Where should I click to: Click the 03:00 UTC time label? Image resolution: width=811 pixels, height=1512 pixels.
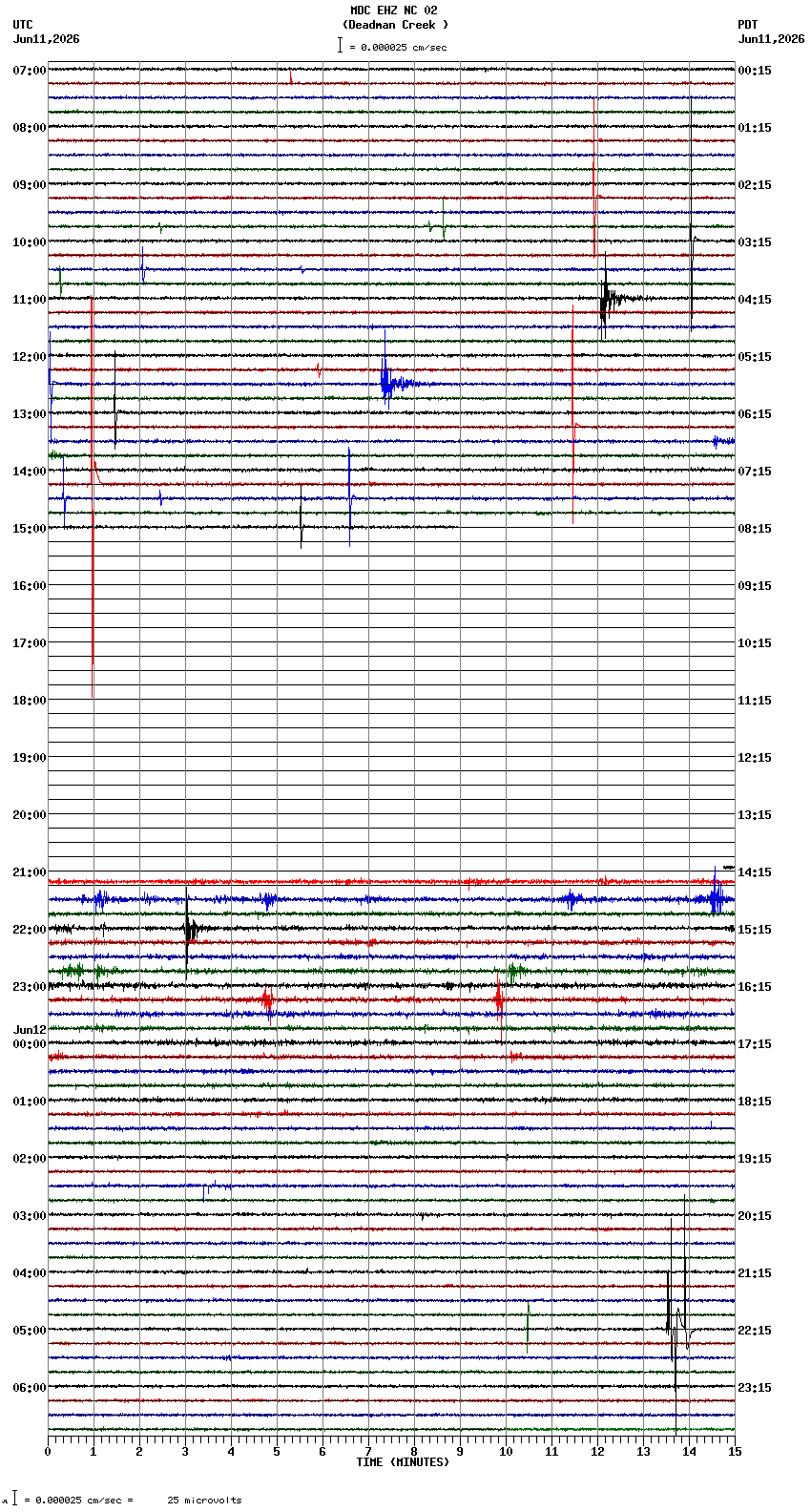tap(30, 1216)
